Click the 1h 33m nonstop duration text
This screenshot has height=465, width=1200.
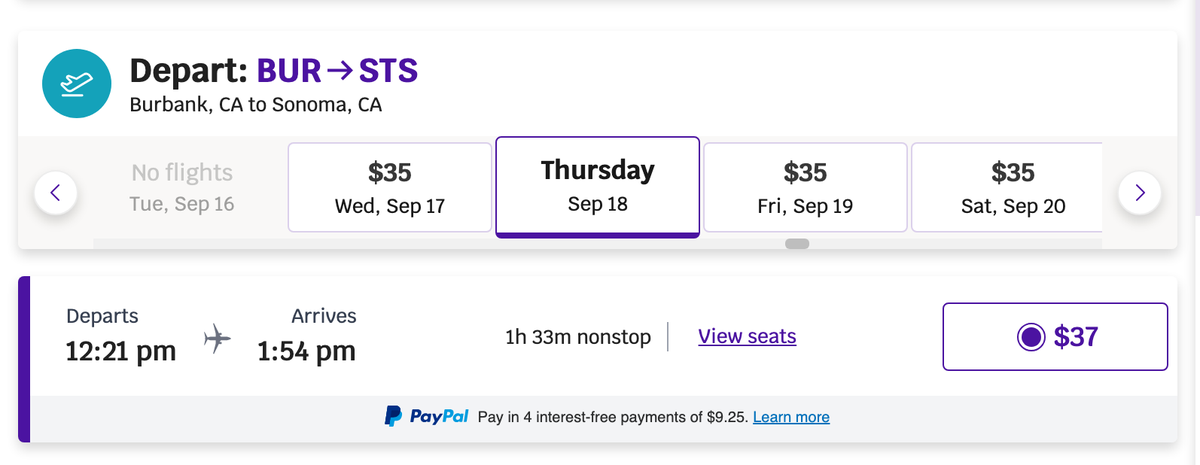(x=578, y=336)
